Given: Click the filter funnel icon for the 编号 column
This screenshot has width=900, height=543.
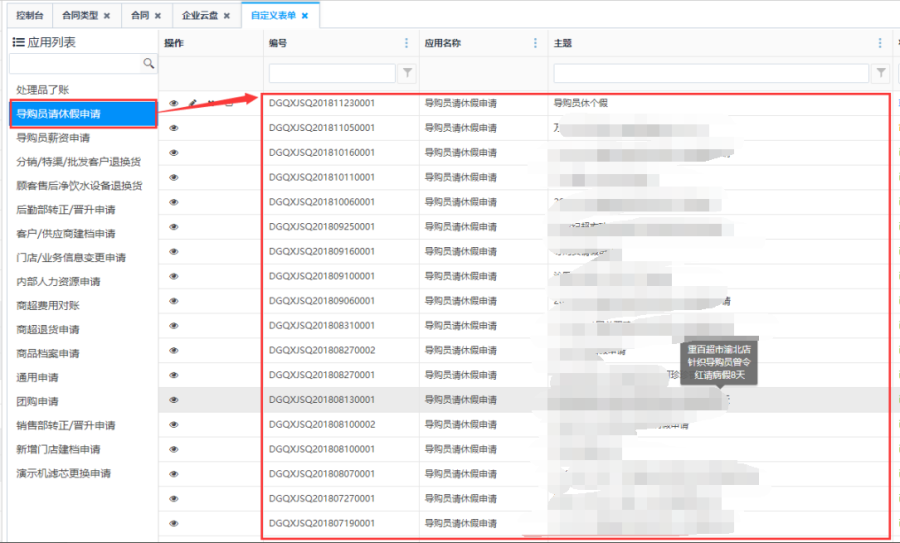Looking at the screenshot, I should [407, 73].
